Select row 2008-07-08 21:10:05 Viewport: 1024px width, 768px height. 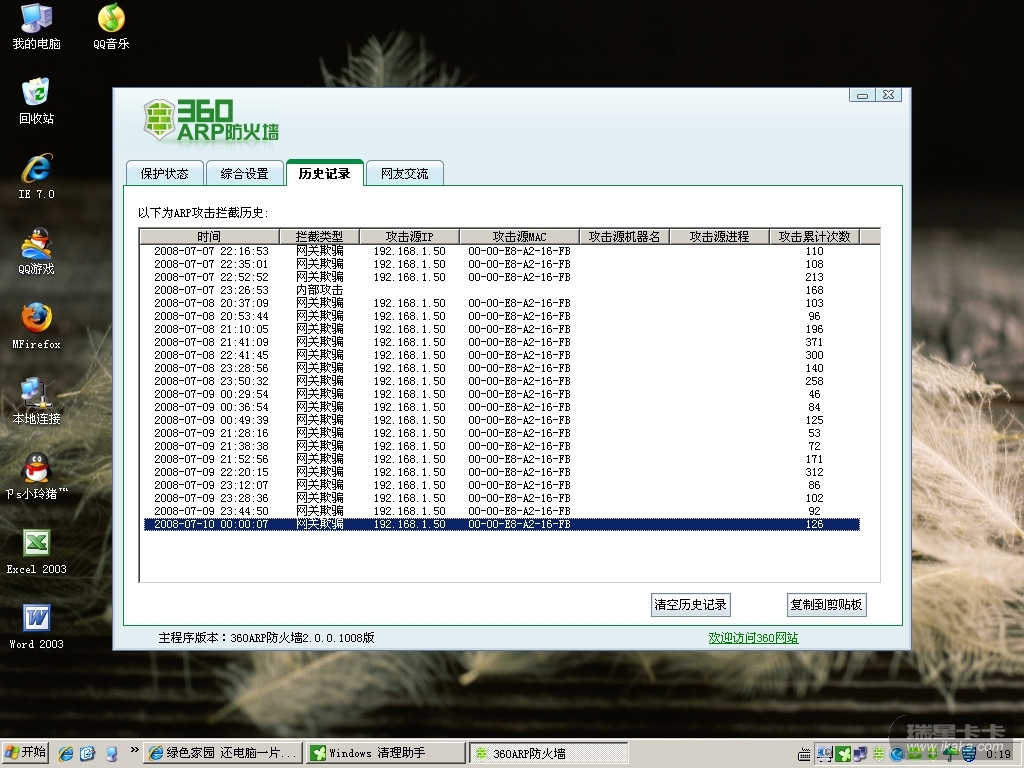click(x=502, y=329)
